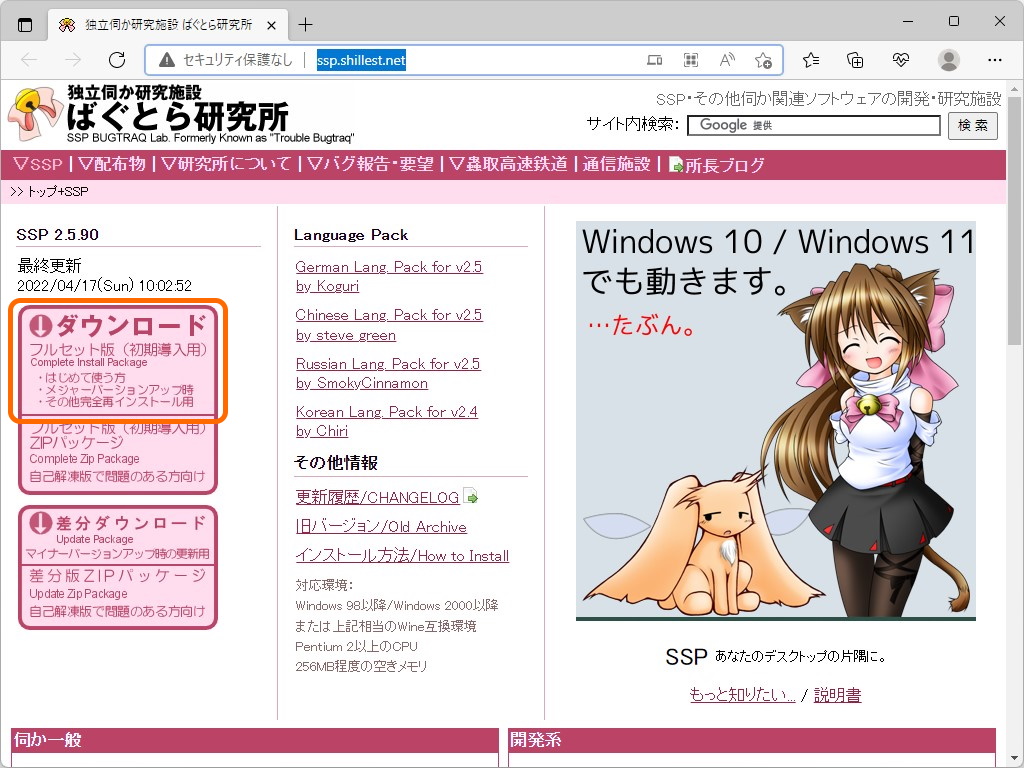Add page to favorites star icon
This screenshot has height=768, width=1024.
click(x=763, y=61)
